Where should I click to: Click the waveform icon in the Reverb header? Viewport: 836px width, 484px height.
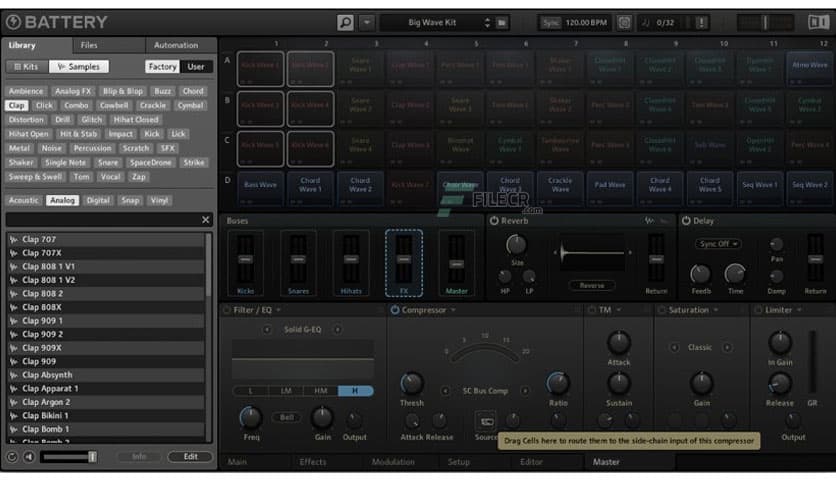tap(649, 221)
